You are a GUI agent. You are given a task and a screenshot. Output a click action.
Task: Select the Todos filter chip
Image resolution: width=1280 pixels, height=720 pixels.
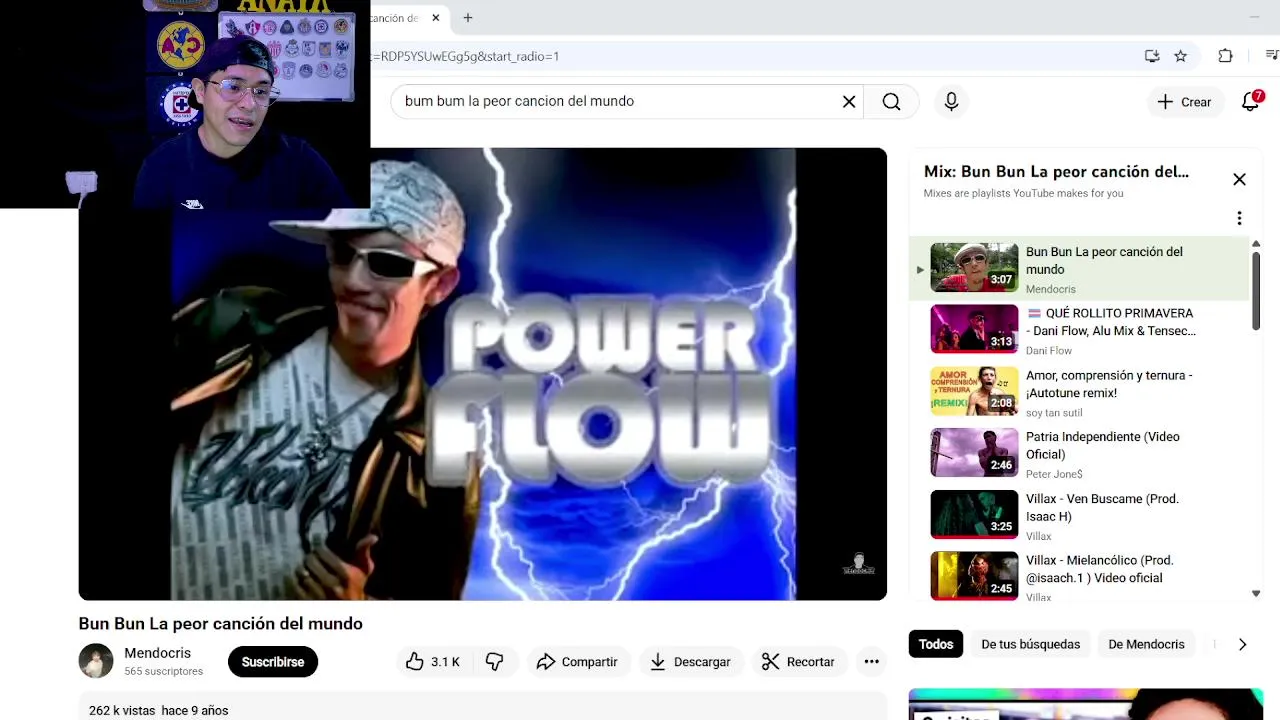(x=935, y=644)
